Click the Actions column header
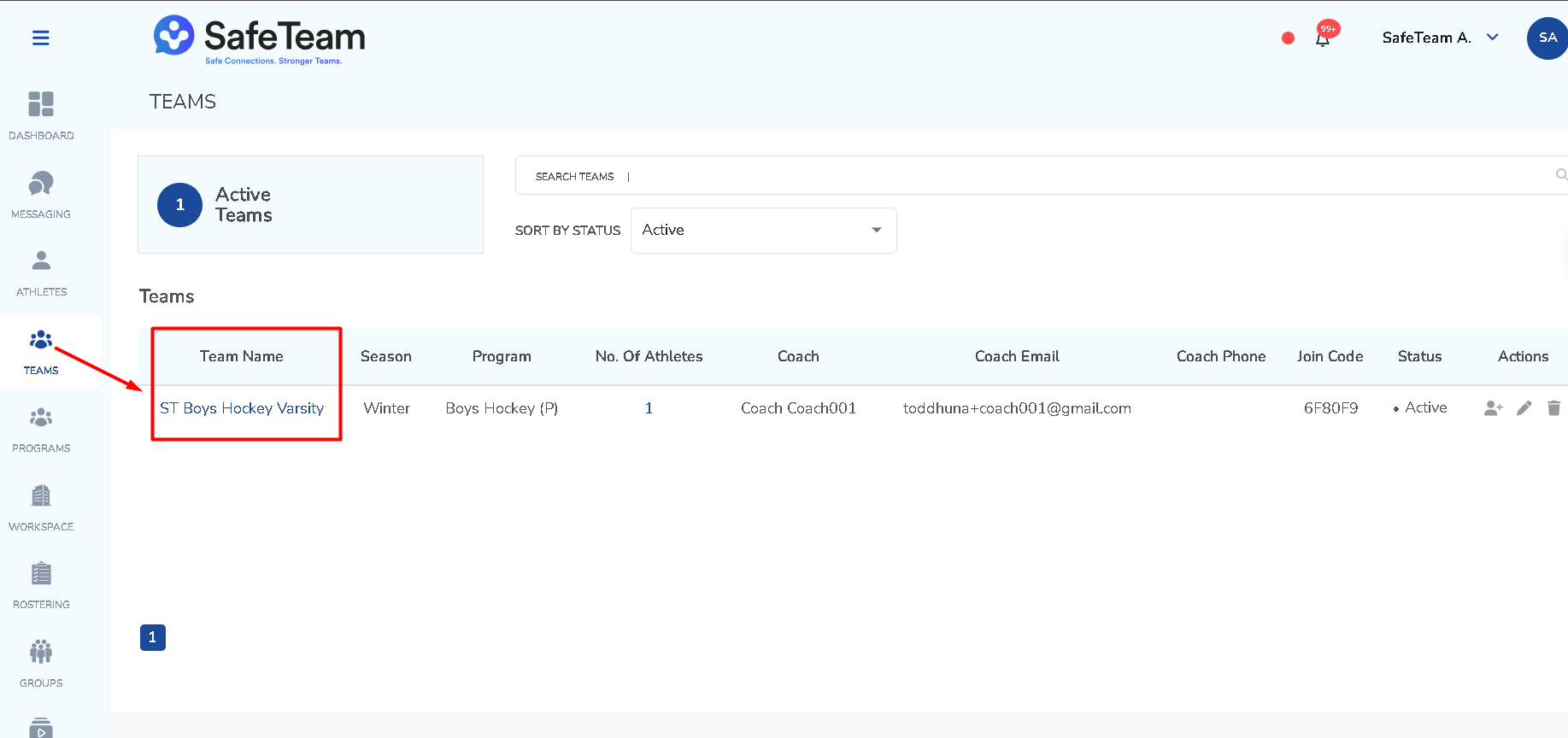This screenshot has width=1568, height=738. (x=1524, y=356)
